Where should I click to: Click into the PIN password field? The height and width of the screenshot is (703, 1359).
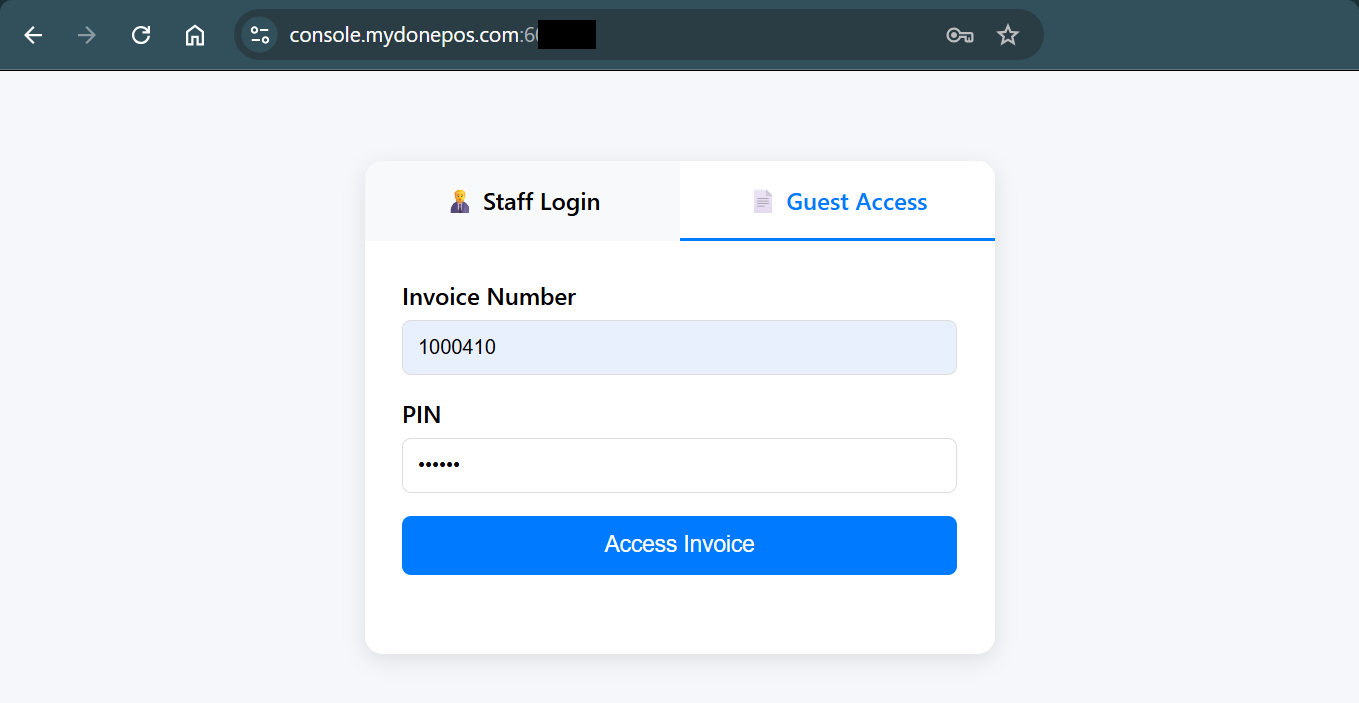pos(679,466)
